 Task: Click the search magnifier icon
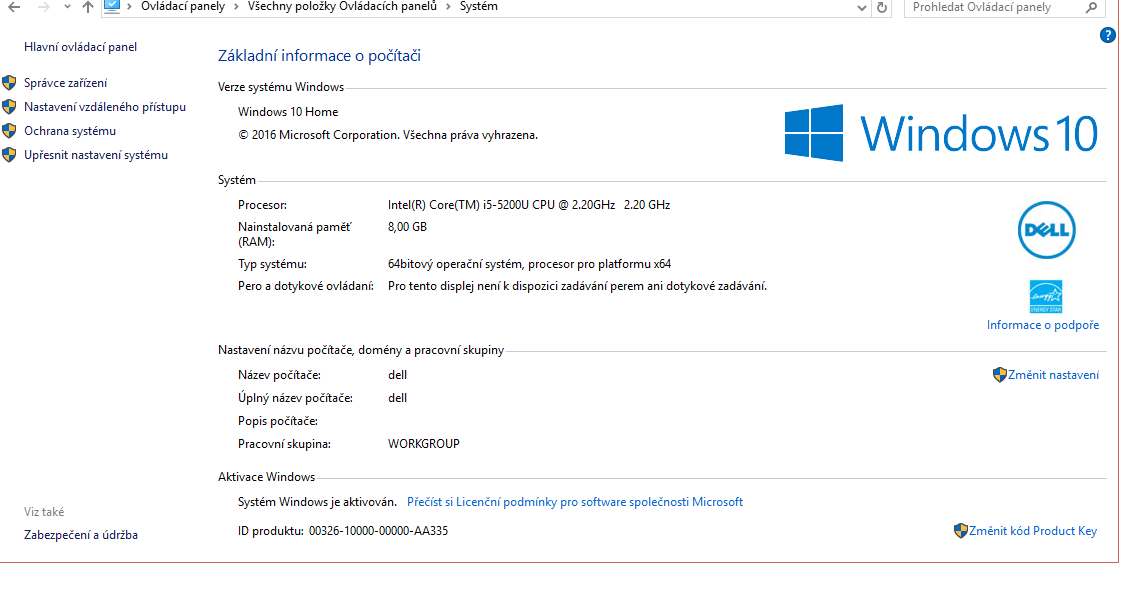(1091, 7)
